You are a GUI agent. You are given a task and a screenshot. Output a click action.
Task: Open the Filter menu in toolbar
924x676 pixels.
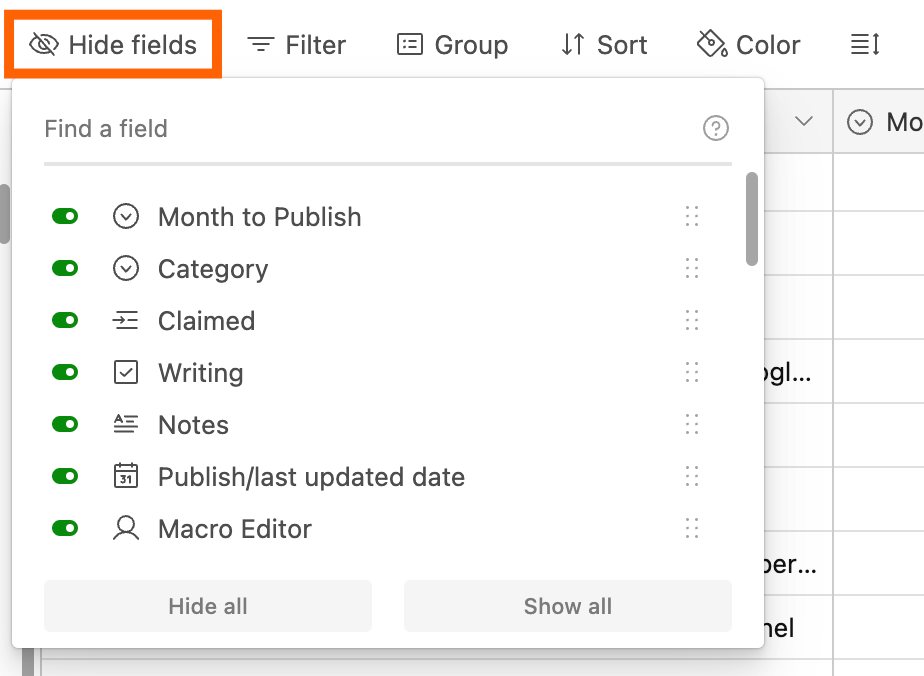coord(296,45)
